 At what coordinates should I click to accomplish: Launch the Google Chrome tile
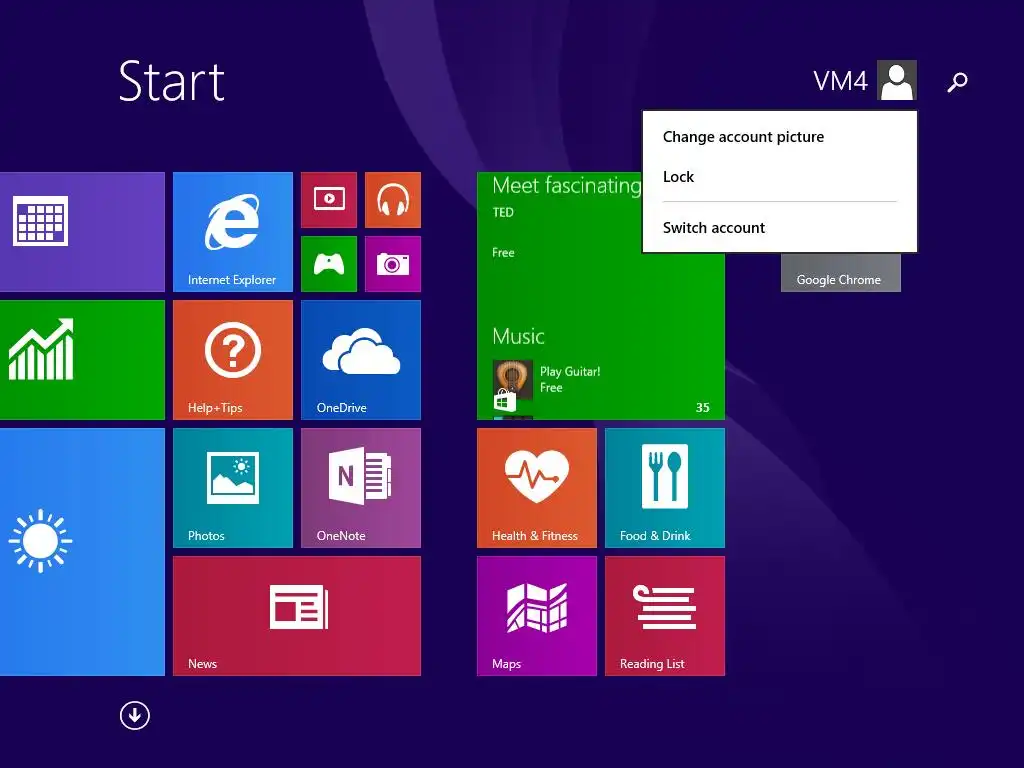(840, 272)
